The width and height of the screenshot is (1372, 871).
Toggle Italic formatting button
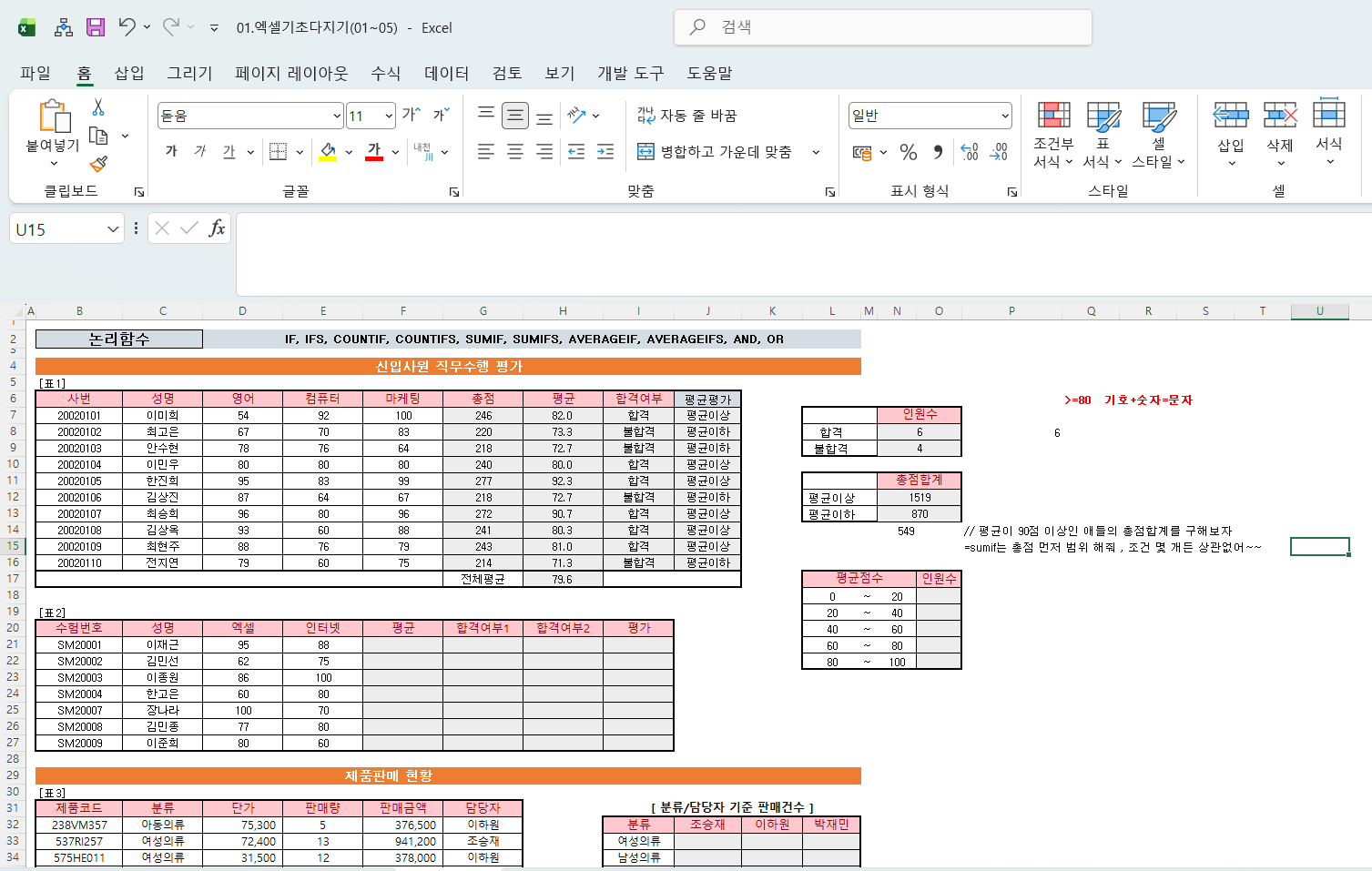pyautogui.click(x=200, y=151)
